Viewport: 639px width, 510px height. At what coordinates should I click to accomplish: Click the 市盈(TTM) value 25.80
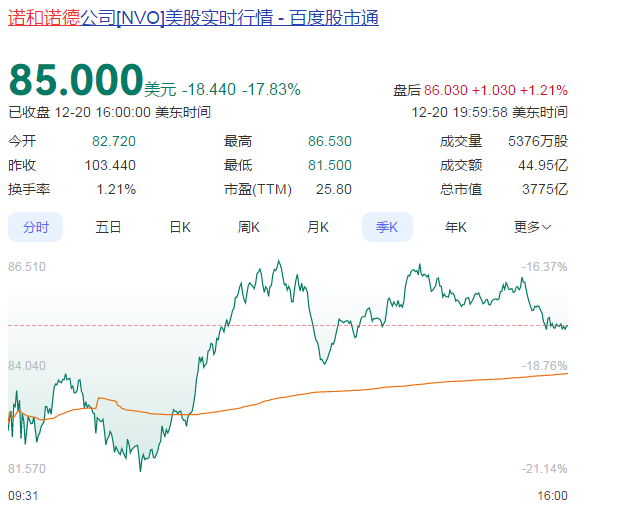(x=333, y=189)
